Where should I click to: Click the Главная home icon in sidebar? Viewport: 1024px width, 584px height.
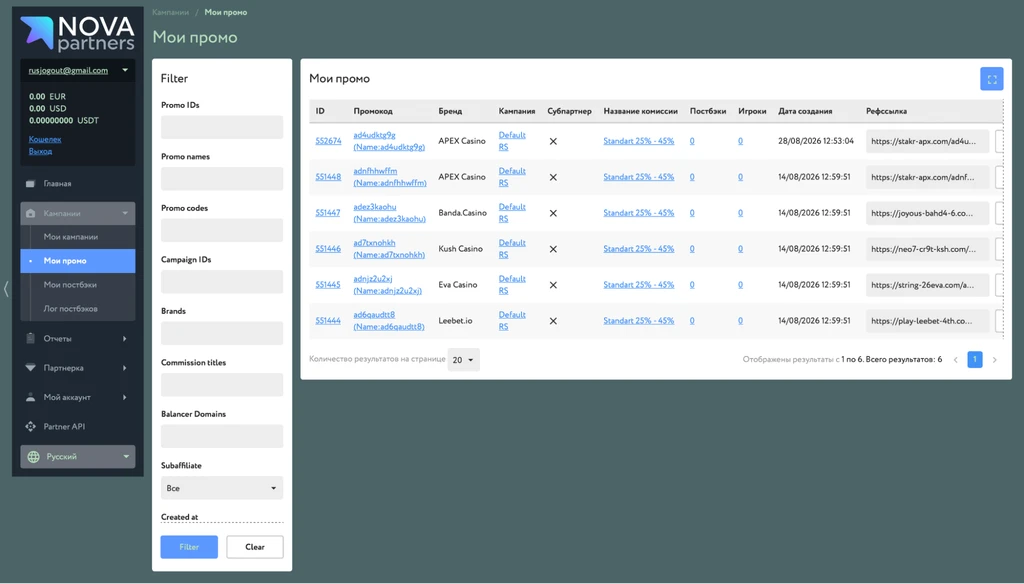(30, 184)
